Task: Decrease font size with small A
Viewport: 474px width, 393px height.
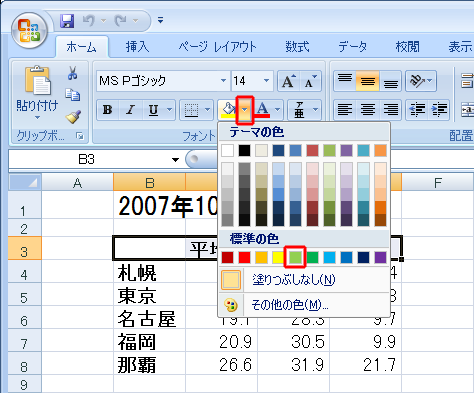Action: [x=310, y=81]
